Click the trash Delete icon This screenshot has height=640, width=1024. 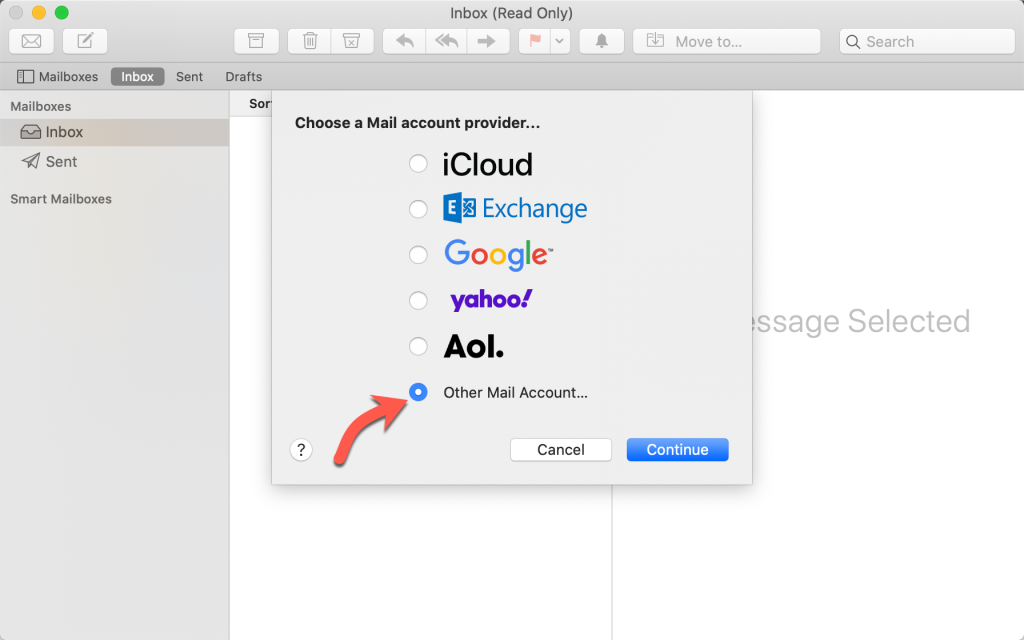(x=310, y=41)
